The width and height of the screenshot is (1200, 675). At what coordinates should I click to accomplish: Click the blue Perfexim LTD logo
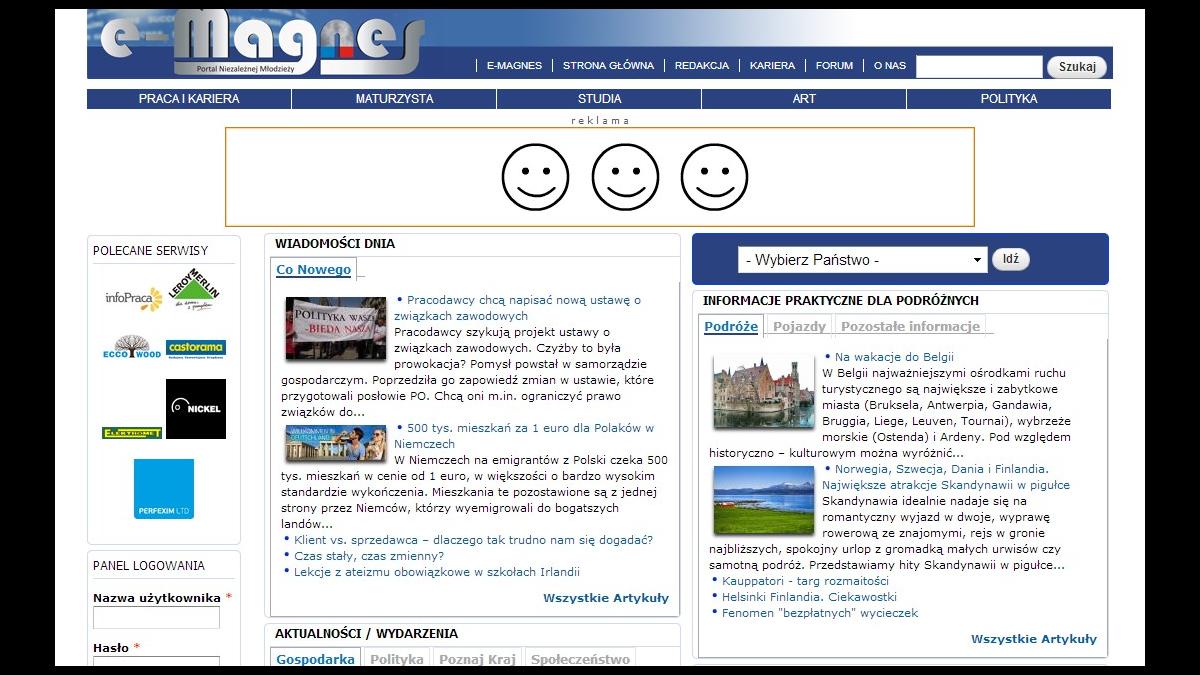coord(163,489)
